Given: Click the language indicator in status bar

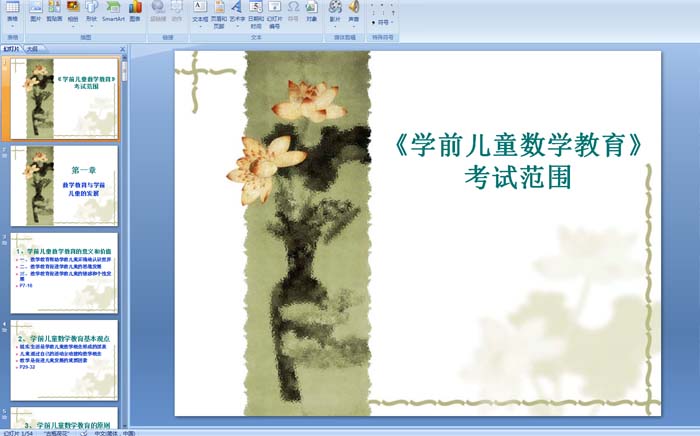Looking at the screenshot, I should [x=115, y=433].
